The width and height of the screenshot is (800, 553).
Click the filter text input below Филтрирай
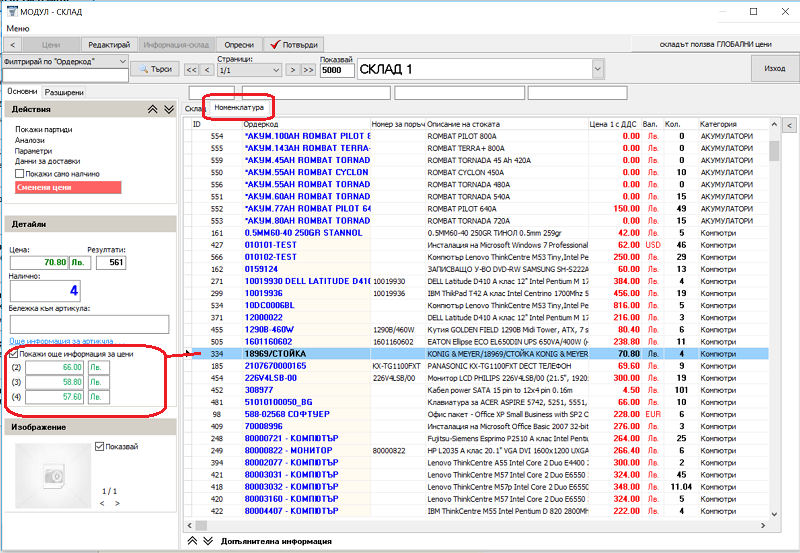pos(65,75)
